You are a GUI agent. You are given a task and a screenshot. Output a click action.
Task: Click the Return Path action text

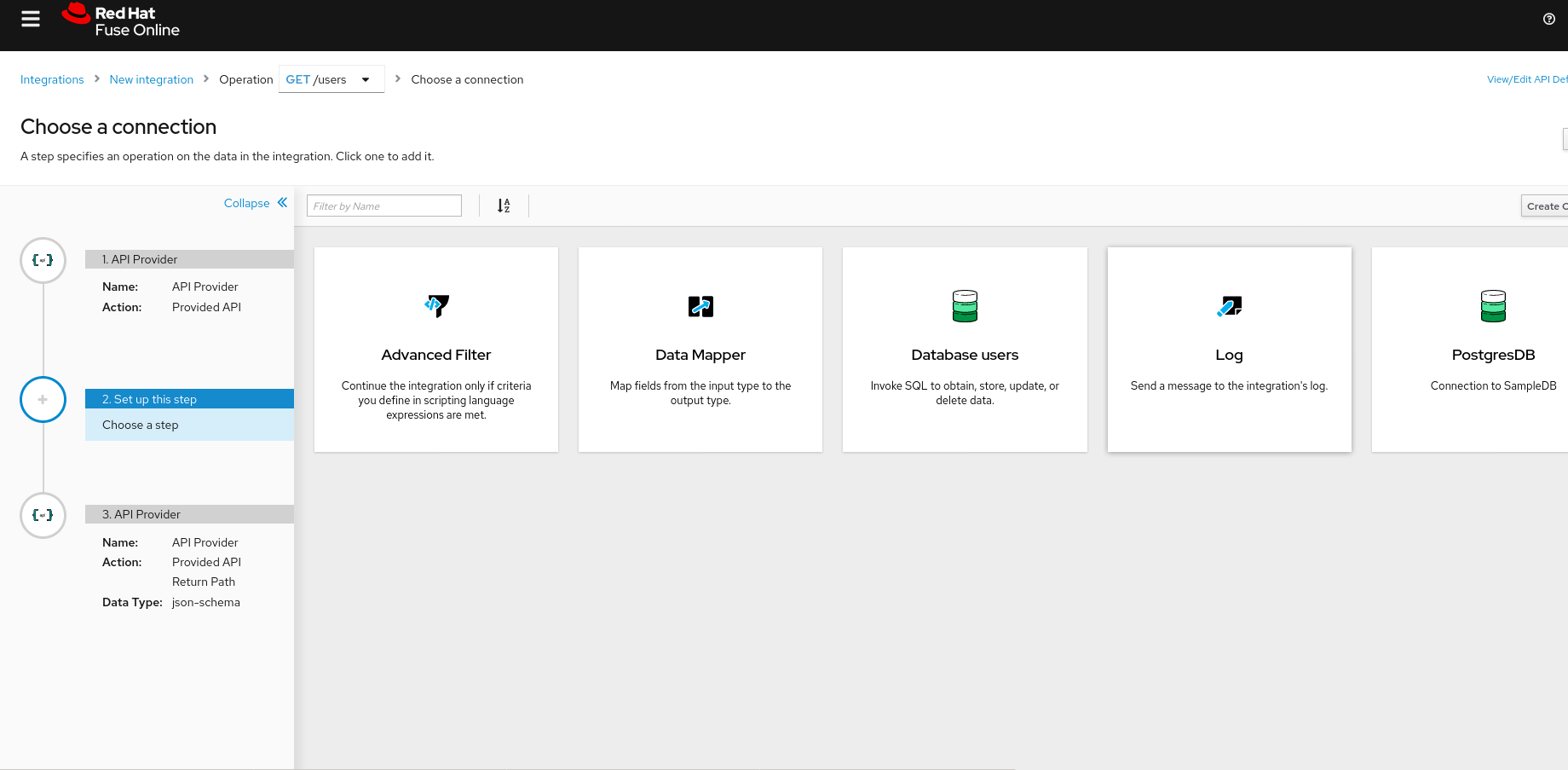(x=204, y=582)
